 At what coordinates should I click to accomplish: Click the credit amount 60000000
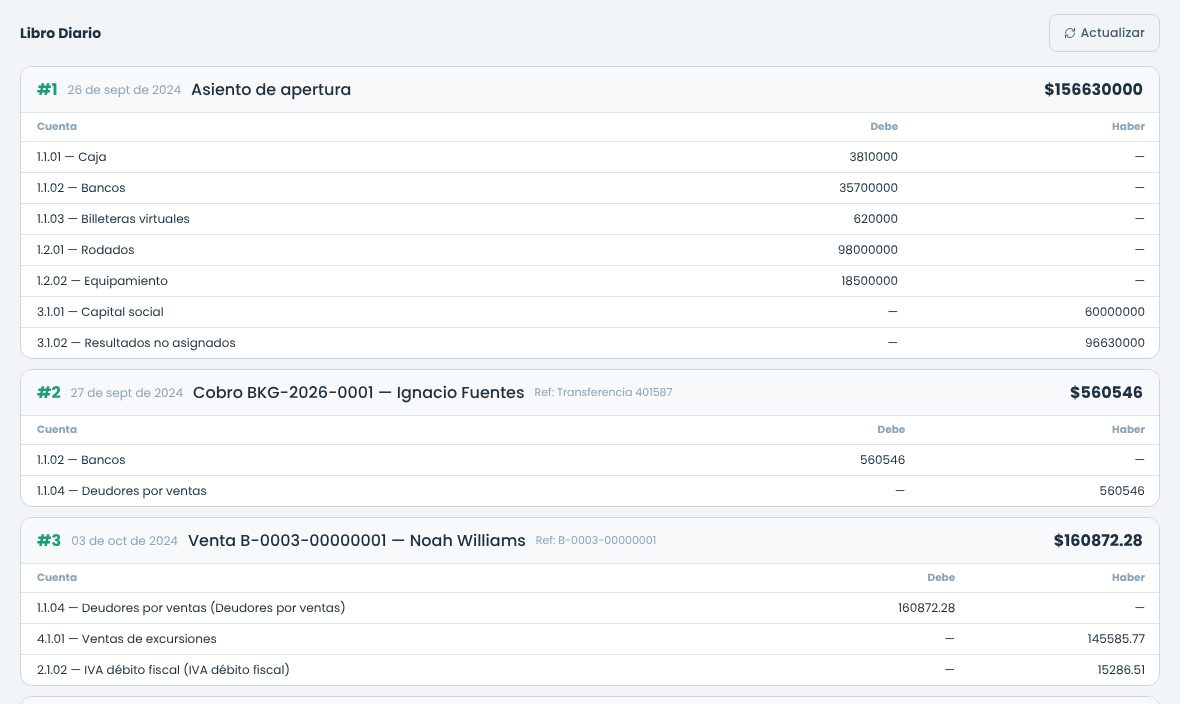coord(1115,312)
